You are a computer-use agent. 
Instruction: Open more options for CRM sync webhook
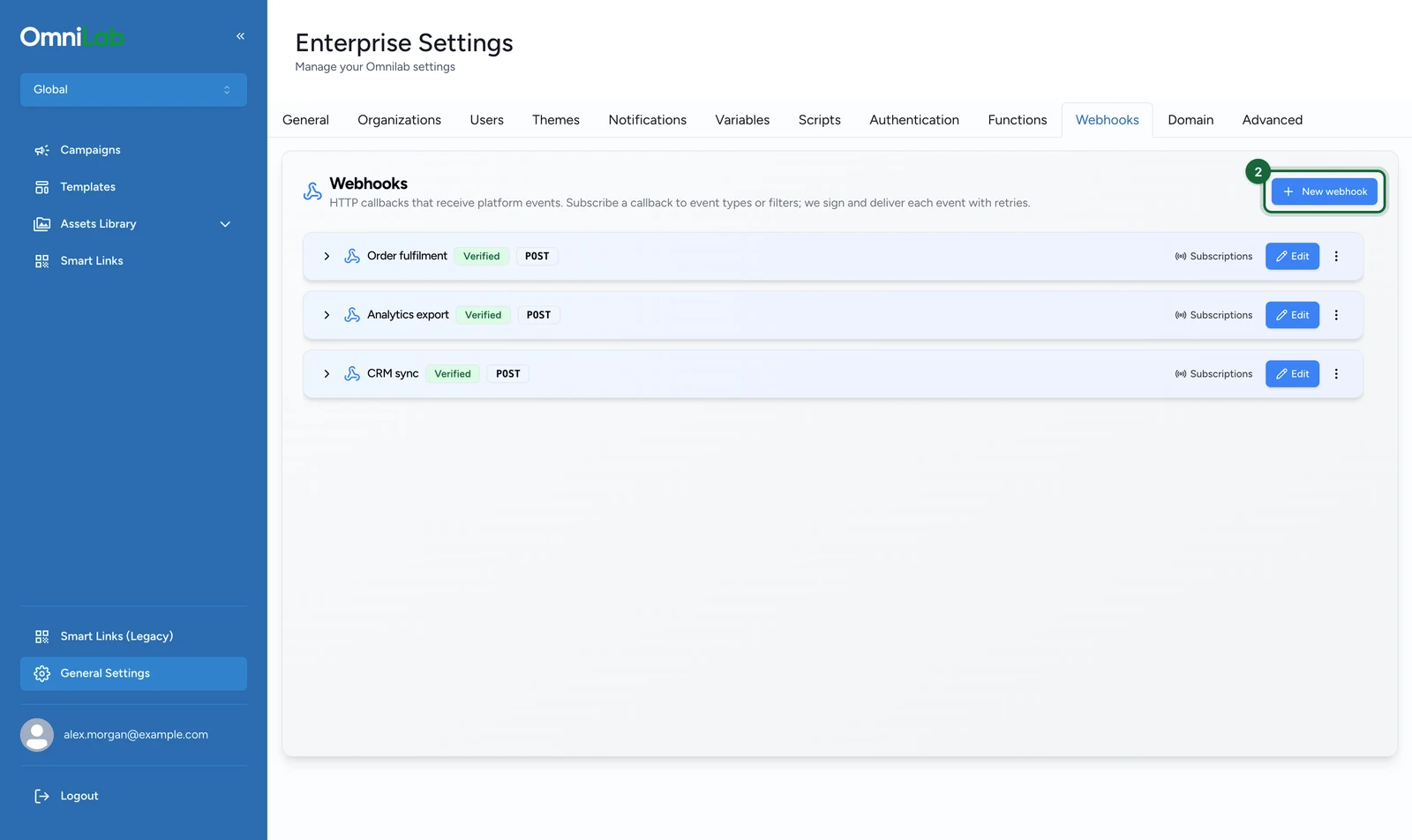click(1336, 374)
